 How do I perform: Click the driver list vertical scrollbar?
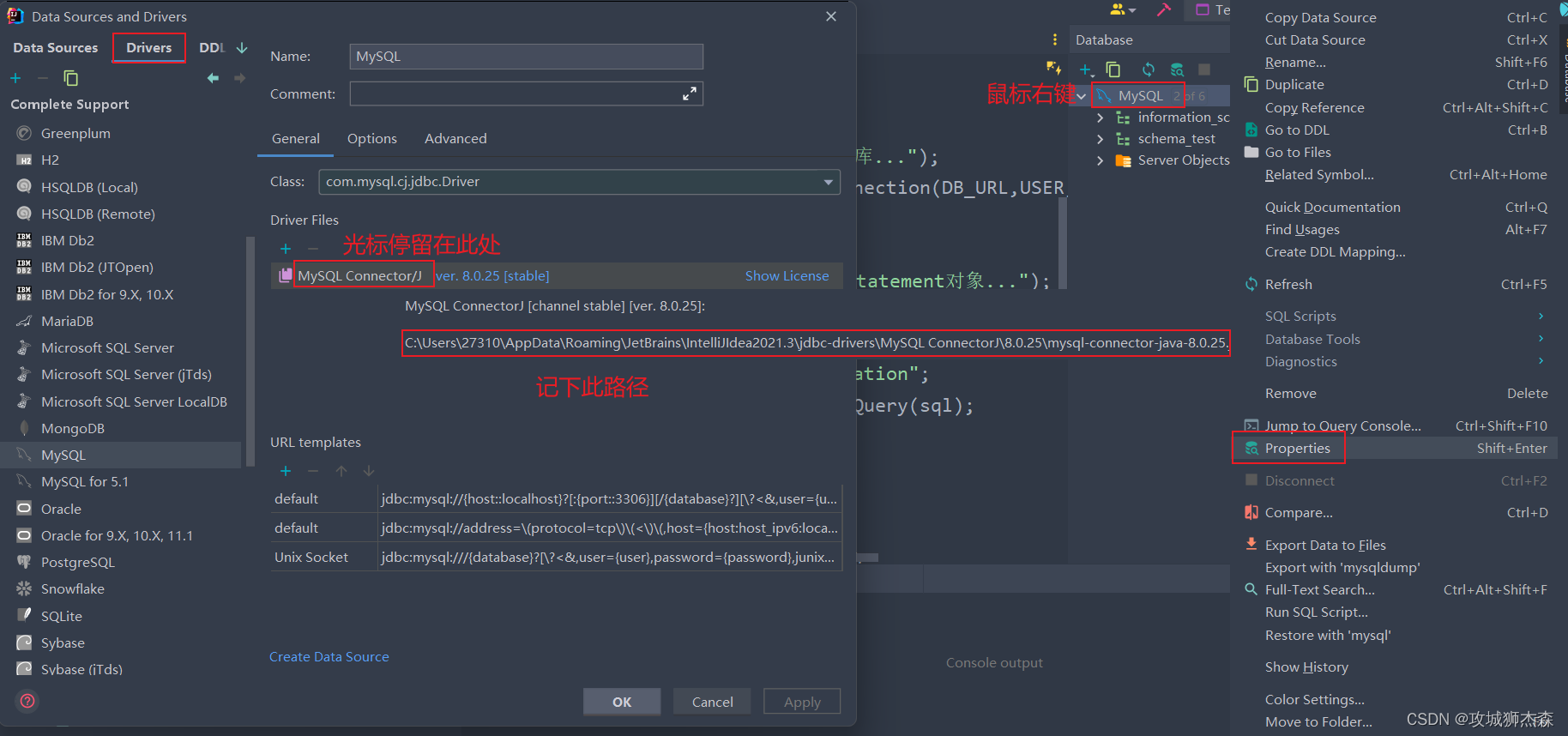tap(250, 352)
